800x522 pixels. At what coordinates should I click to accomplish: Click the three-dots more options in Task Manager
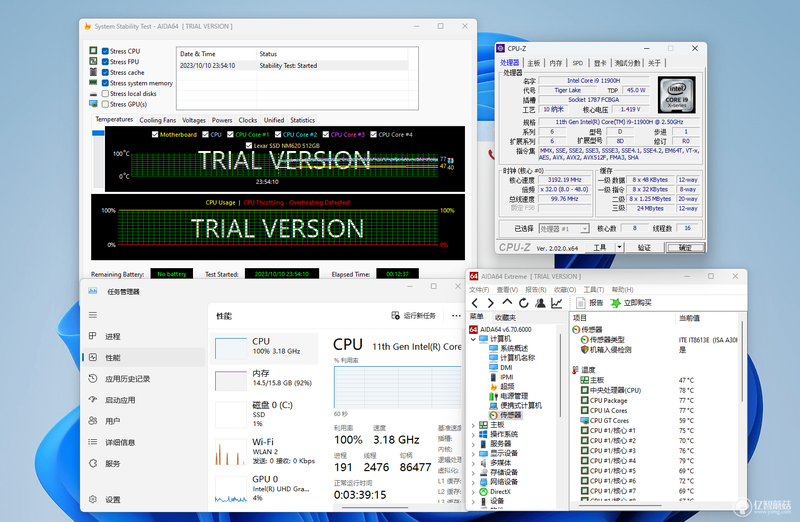(456, 316)
